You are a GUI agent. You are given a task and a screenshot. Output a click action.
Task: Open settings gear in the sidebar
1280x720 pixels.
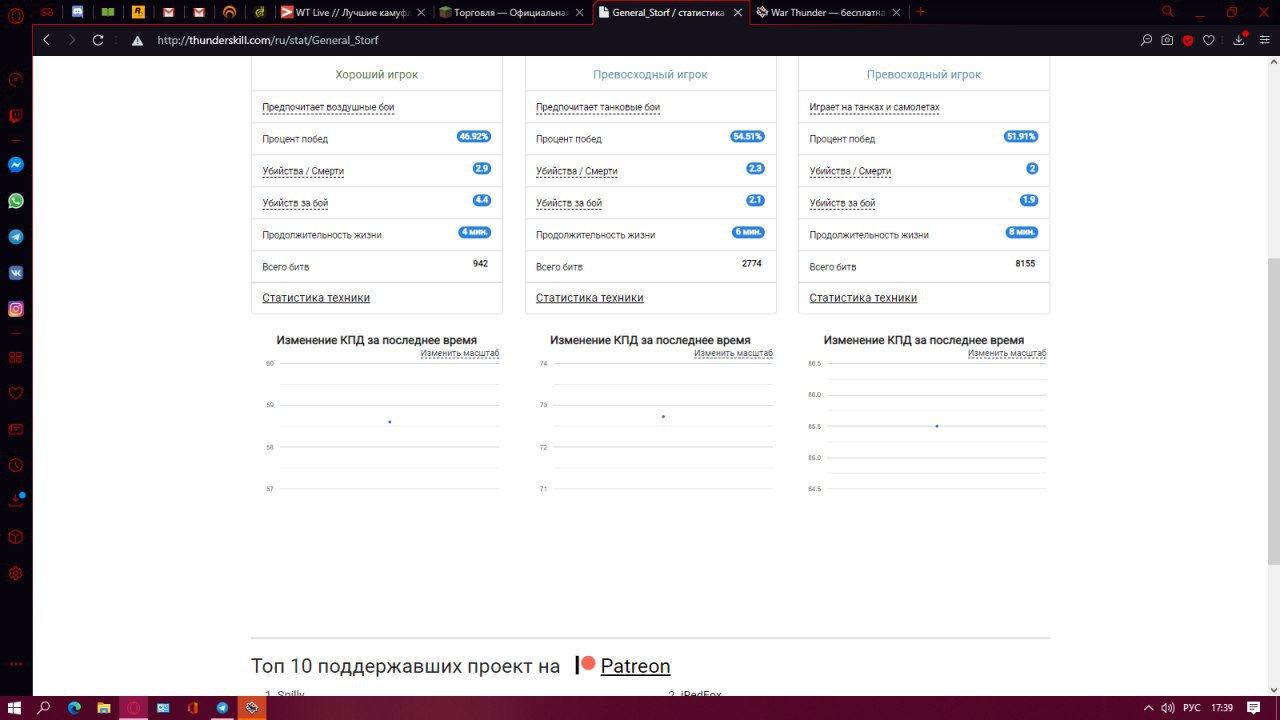click(x=15, y=574)
